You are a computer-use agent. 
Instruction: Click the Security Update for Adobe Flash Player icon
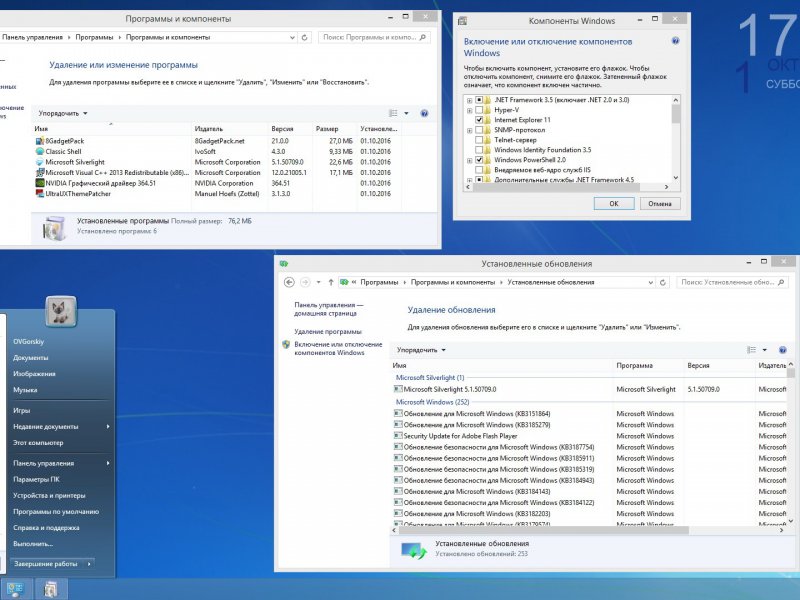tap(398, 436)
